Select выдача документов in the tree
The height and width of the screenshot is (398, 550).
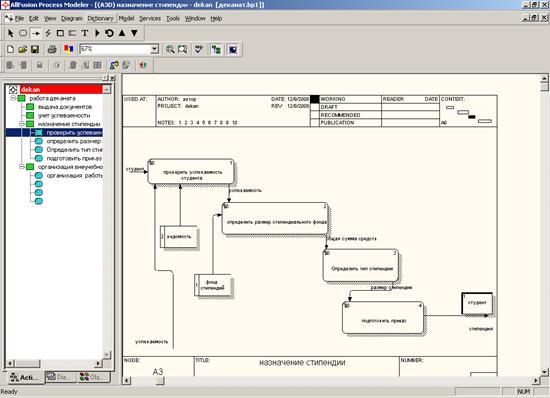tap(65, 107)
